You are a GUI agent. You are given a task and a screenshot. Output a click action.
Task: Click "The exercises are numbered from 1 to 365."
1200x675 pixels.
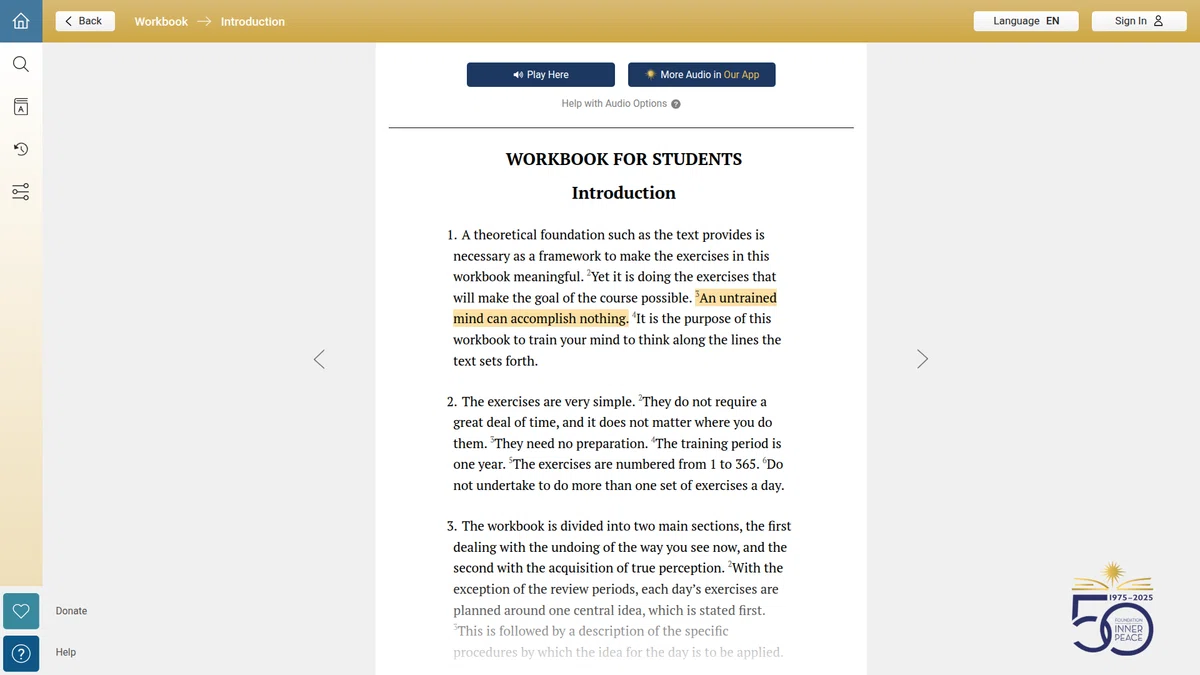point(636,465)
